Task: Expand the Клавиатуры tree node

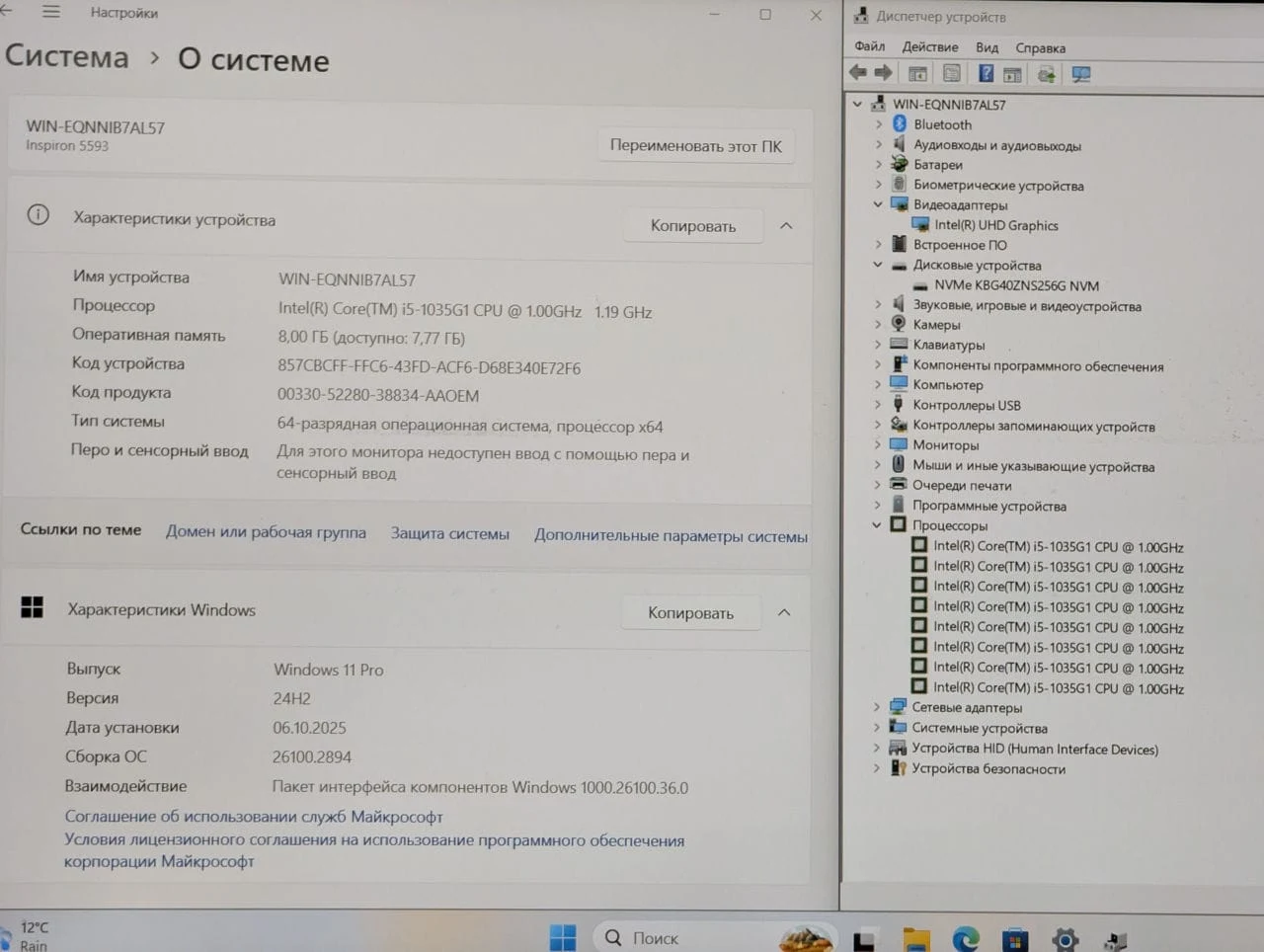Action: (877, 345)
